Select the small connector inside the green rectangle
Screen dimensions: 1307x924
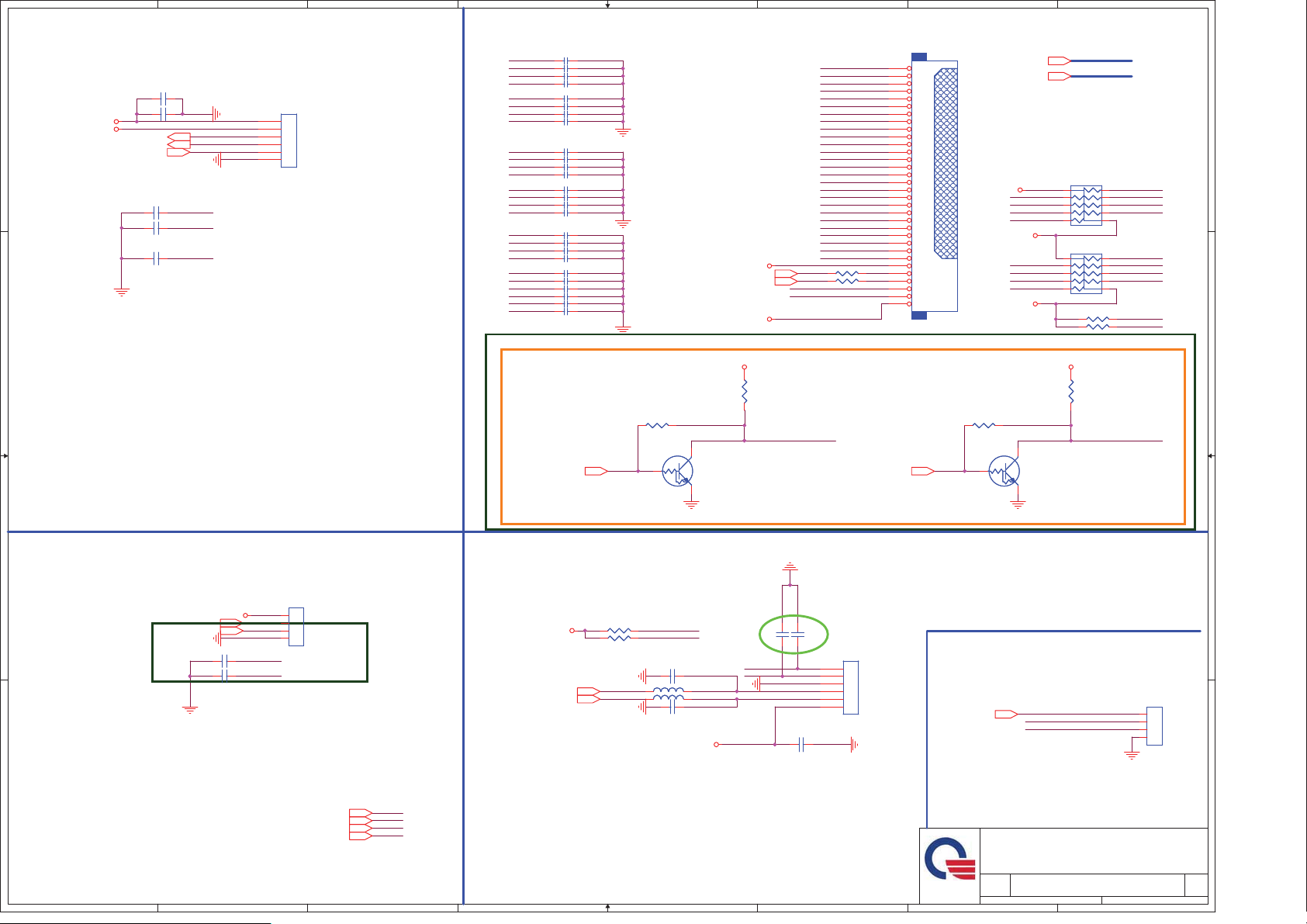(x=296, y=627)
